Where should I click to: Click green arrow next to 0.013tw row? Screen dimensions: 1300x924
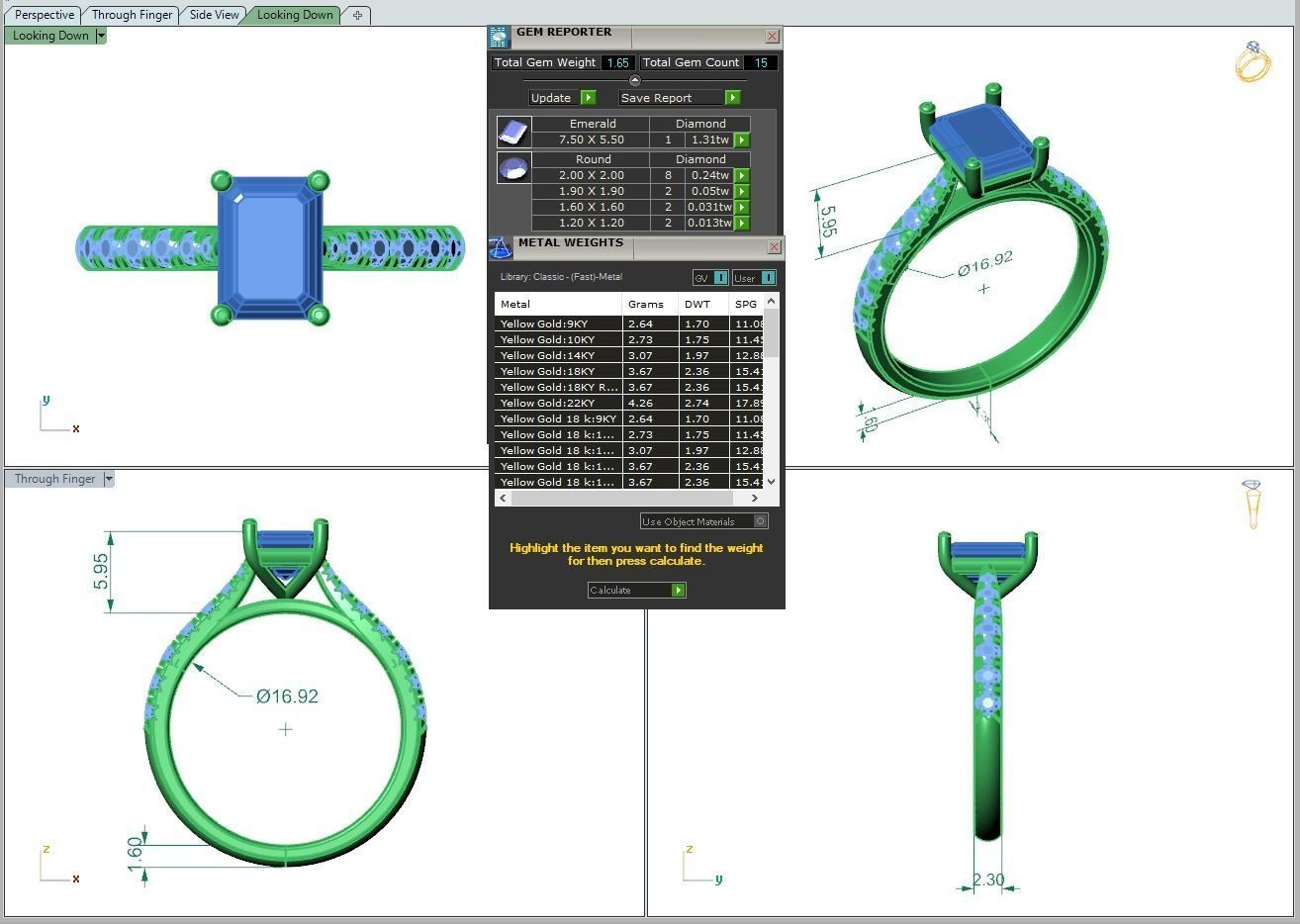[742, 224]
